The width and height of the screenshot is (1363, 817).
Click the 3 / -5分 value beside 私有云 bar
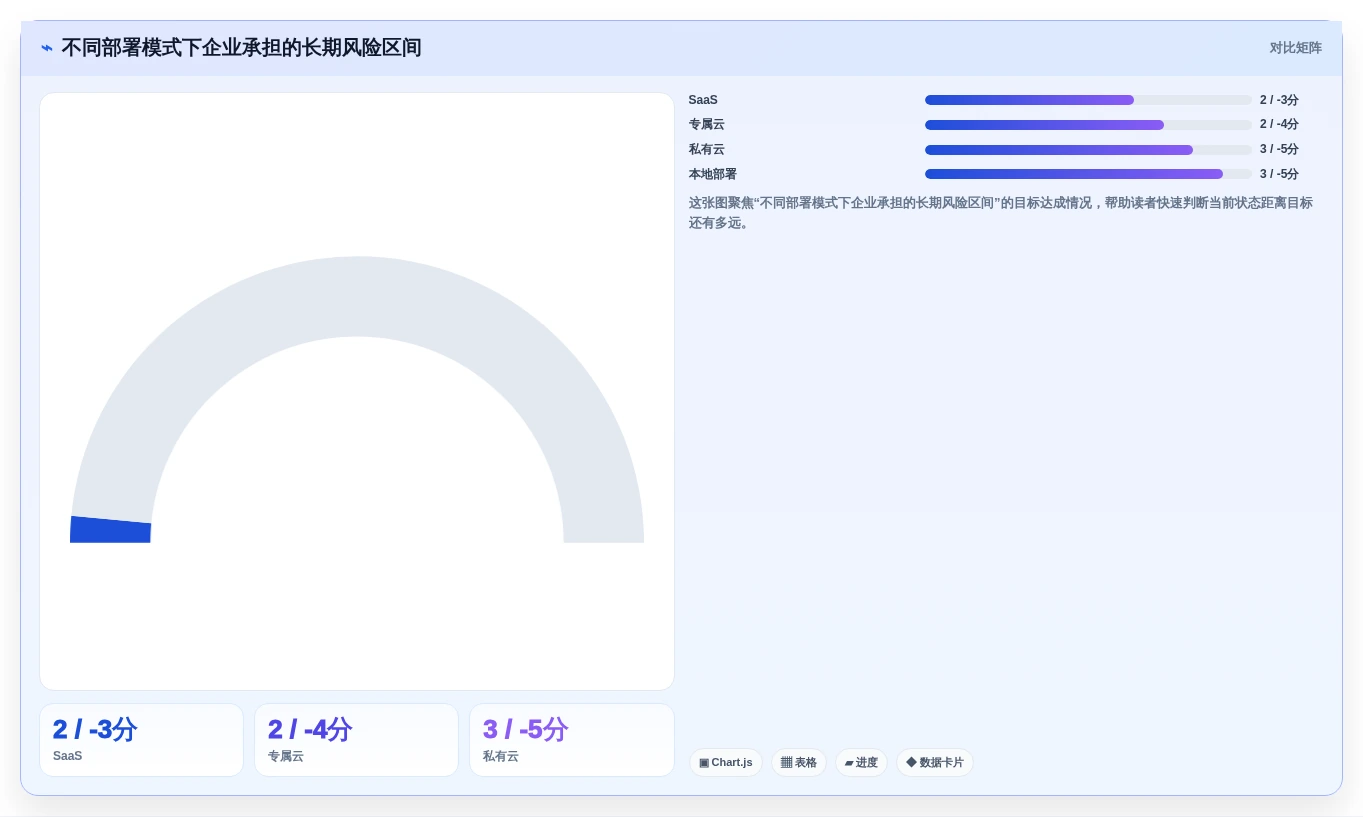(x=1279, y=150)
